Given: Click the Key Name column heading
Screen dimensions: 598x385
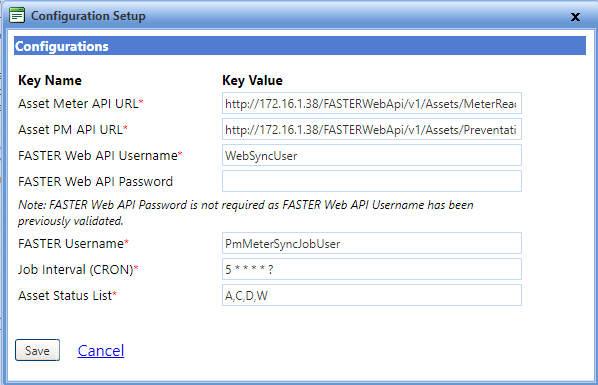Looking at the screenshot, I should tap(50, 81).
